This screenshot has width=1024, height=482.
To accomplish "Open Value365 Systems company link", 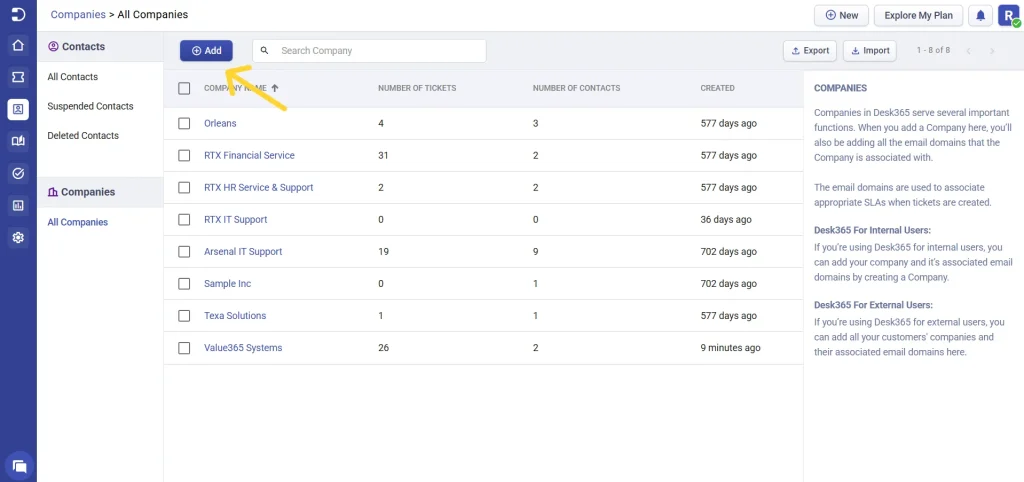I will [x=243, y=348].
